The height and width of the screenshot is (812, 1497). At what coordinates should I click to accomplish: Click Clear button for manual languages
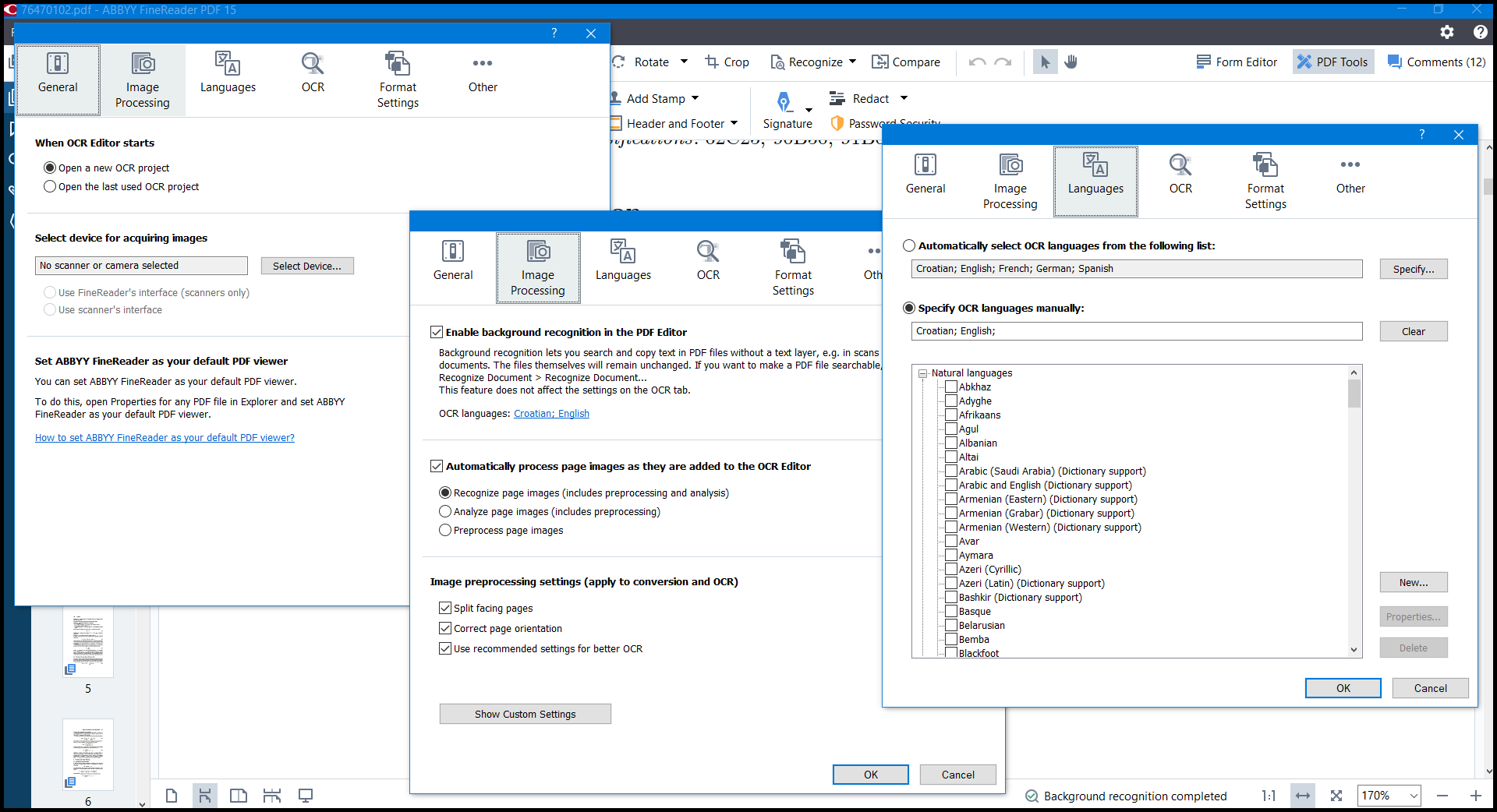pyautogui.click(x=1413, y=331)
